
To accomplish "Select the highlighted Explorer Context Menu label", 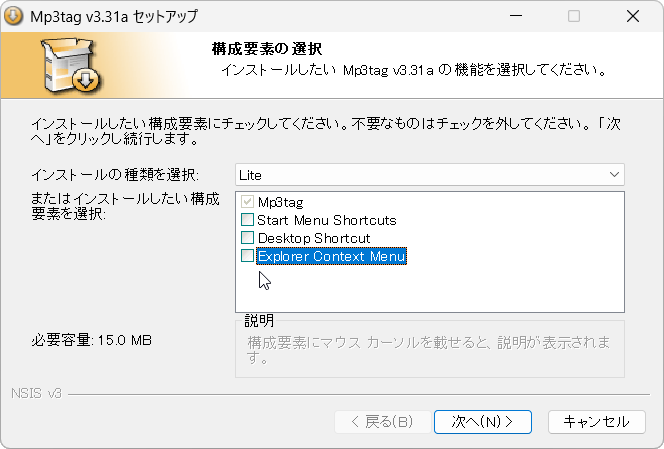I will (331, 256).
